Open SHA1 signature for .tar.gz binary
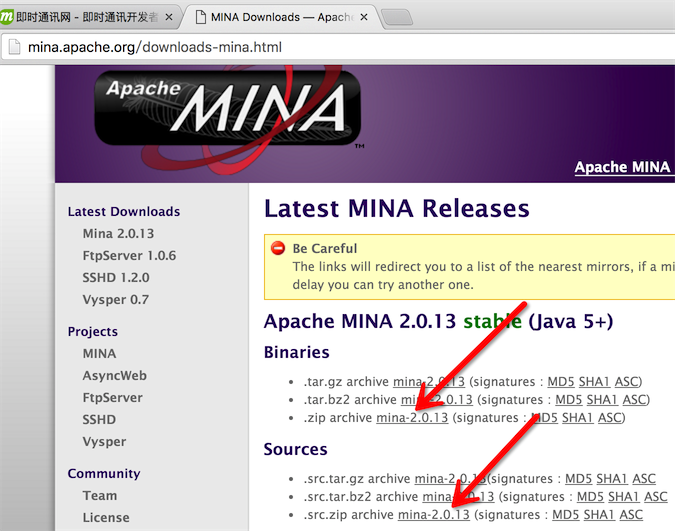The image size is (675, 531). pyautogui.click(x=594, y=382)
